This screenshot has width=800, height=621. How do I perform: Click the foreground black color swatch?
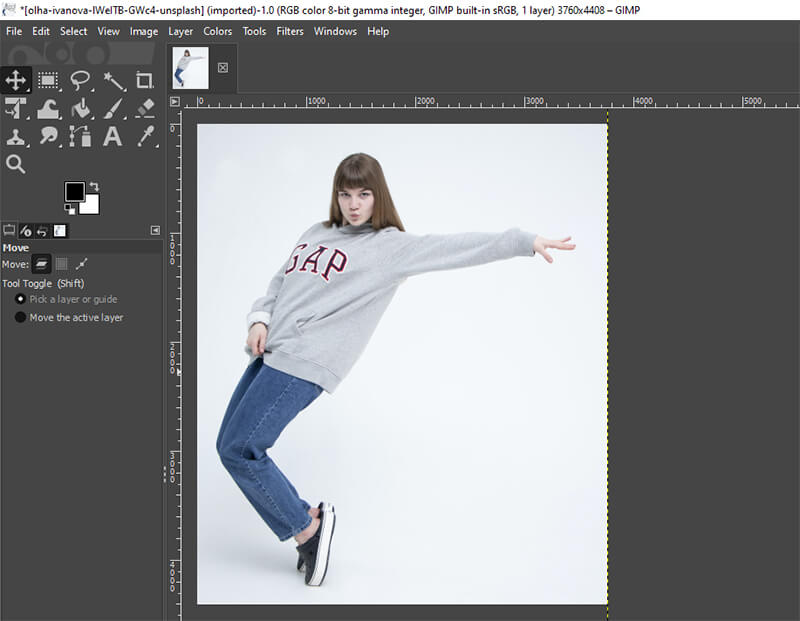pos(74,192)
